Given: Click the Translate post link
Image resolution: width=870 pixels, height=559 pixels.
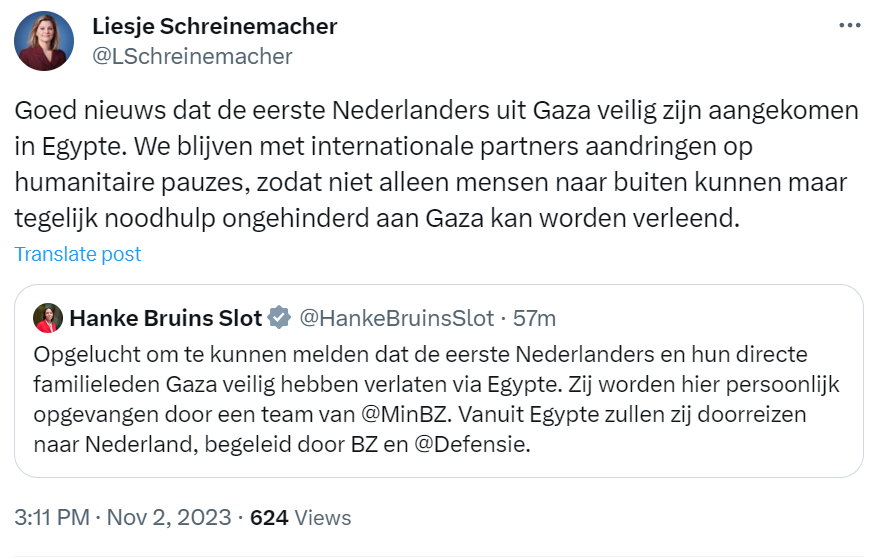Looking at the screenshot, I should click(x=78, y=254).
